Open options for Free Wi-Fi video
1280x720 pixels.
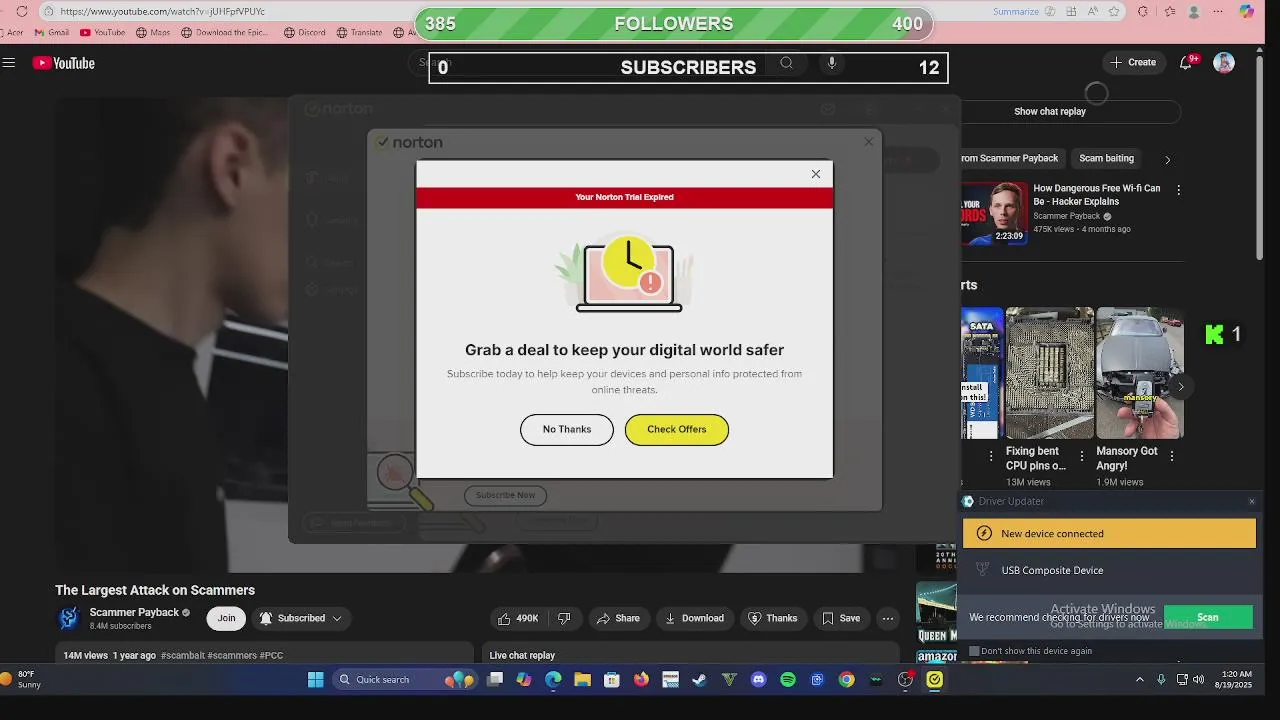[1178, 189]
